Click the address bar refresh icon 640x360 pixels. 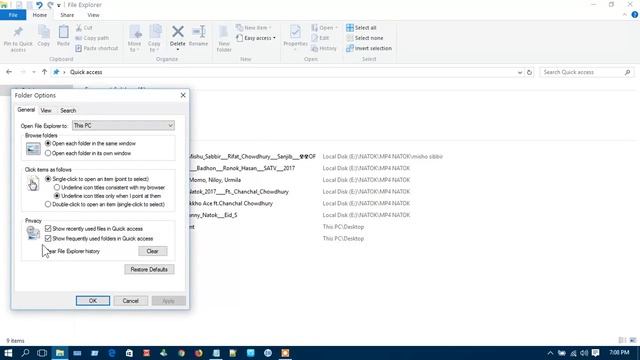(x=529, y=72)
